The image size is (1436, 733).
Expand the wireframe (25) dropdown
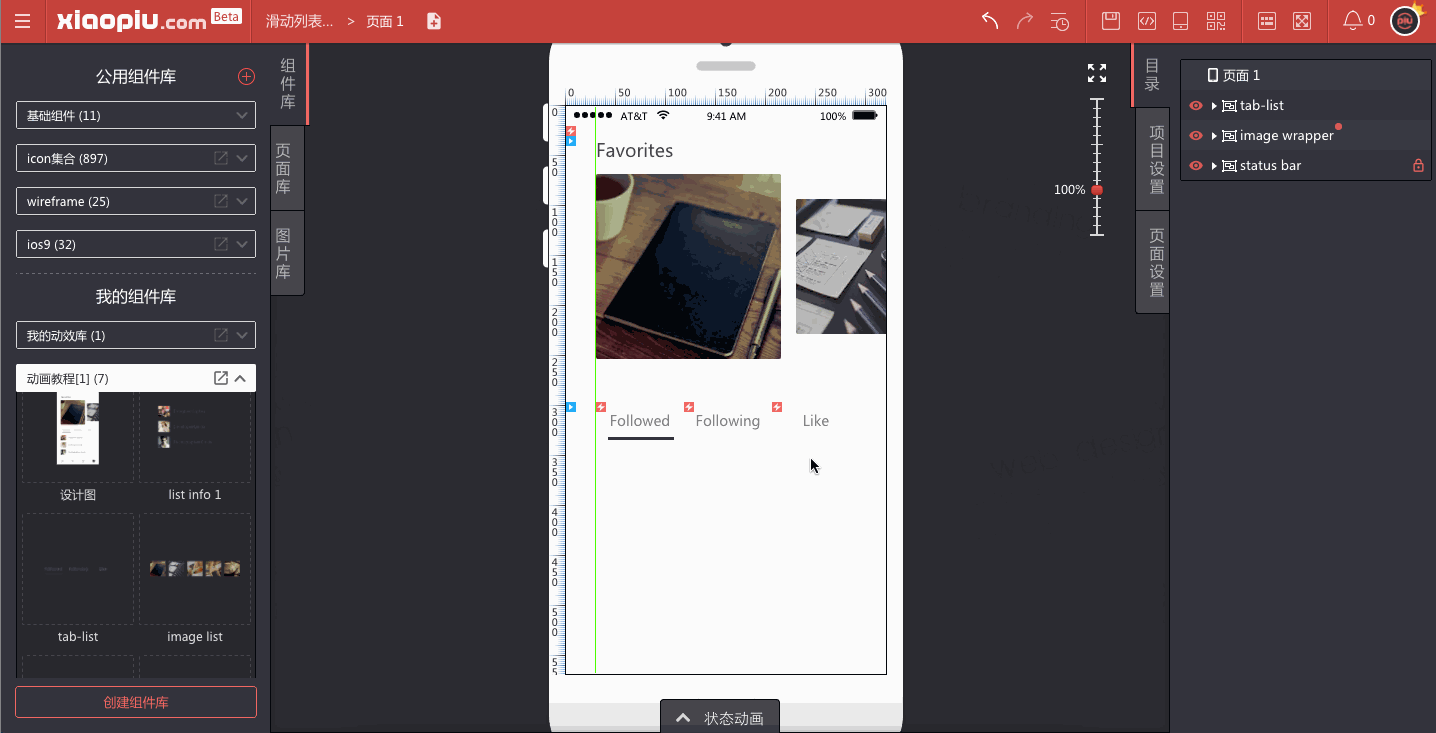pos(242,201)
